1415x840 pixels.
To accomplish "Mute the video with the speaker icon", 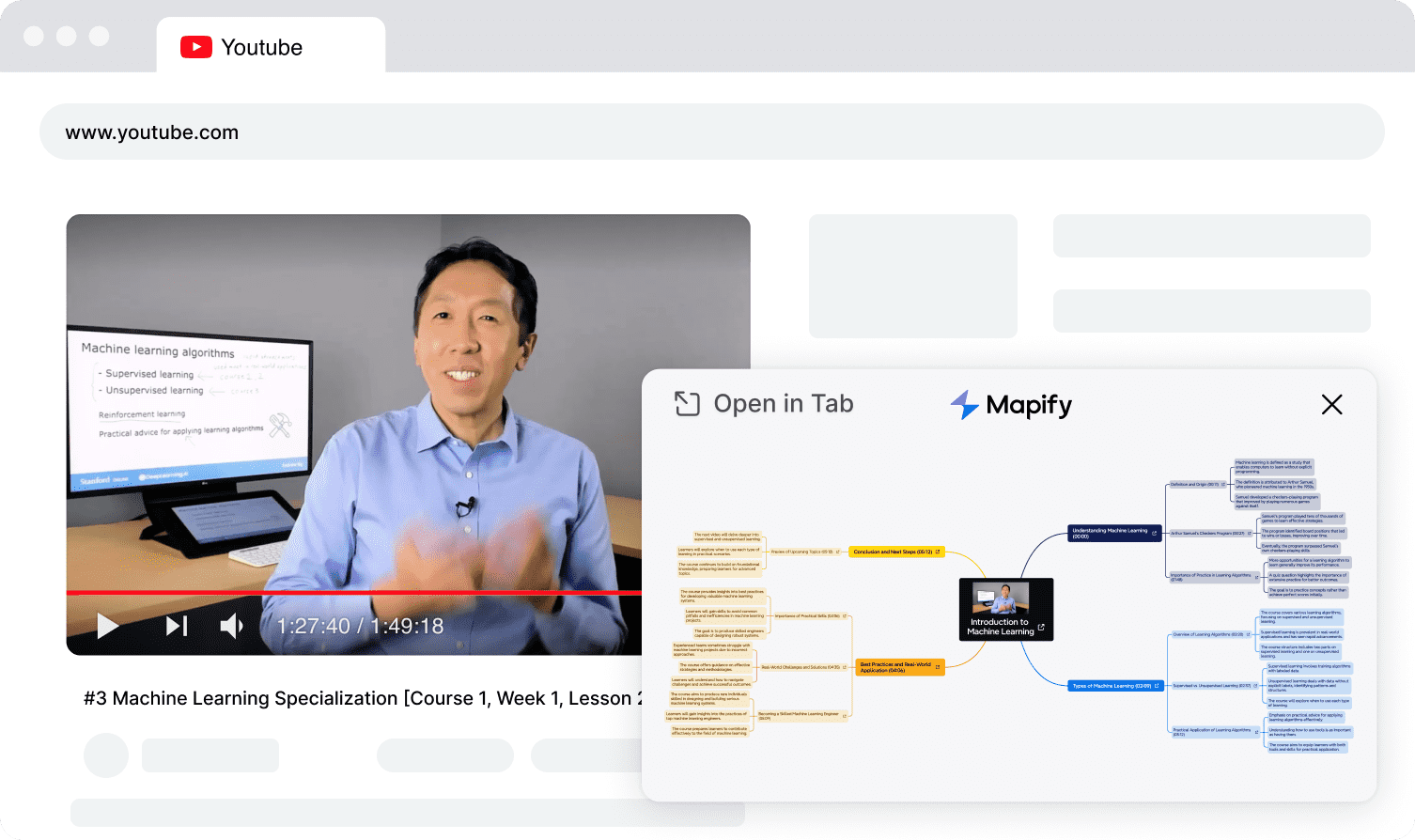I will pyautogui.click(x=231, y=626).
